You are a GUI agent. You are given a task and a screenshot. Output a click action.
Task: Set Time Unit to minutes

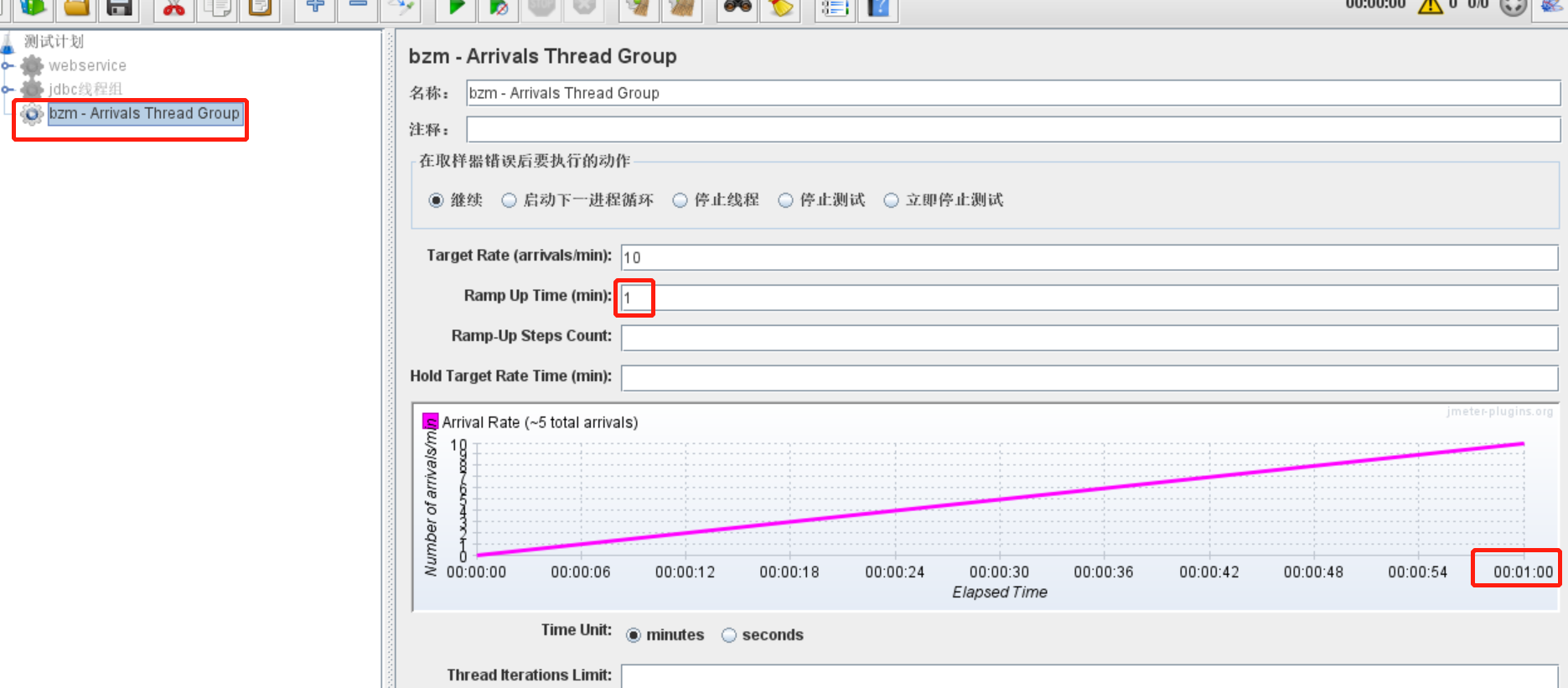click(634, 635)
